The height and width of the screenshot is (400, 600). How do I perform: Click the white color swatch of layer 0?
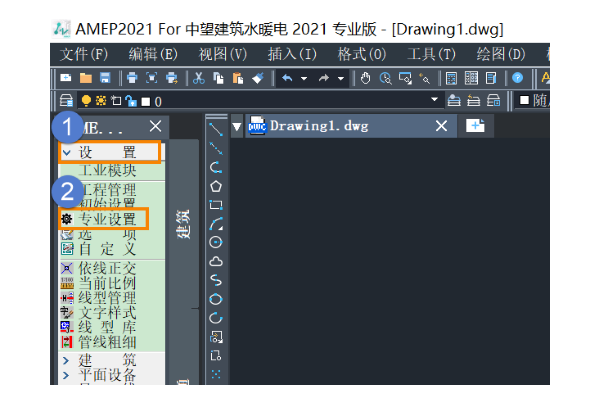[145, 101]
